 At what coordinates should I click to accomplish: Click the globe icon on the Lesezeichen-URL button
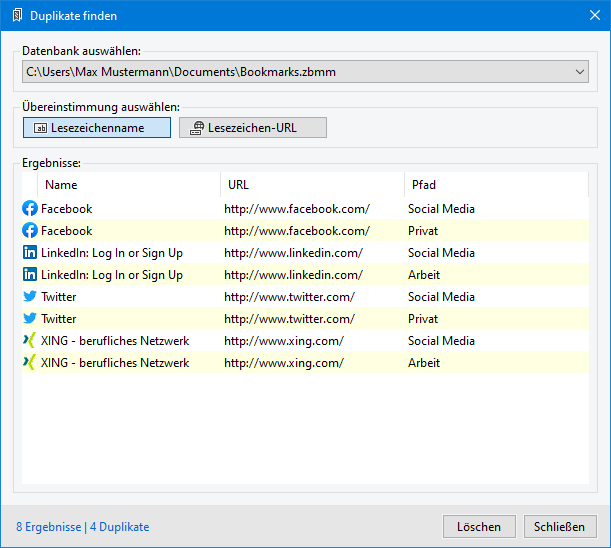pyautogui.click(x=197, y=128)
